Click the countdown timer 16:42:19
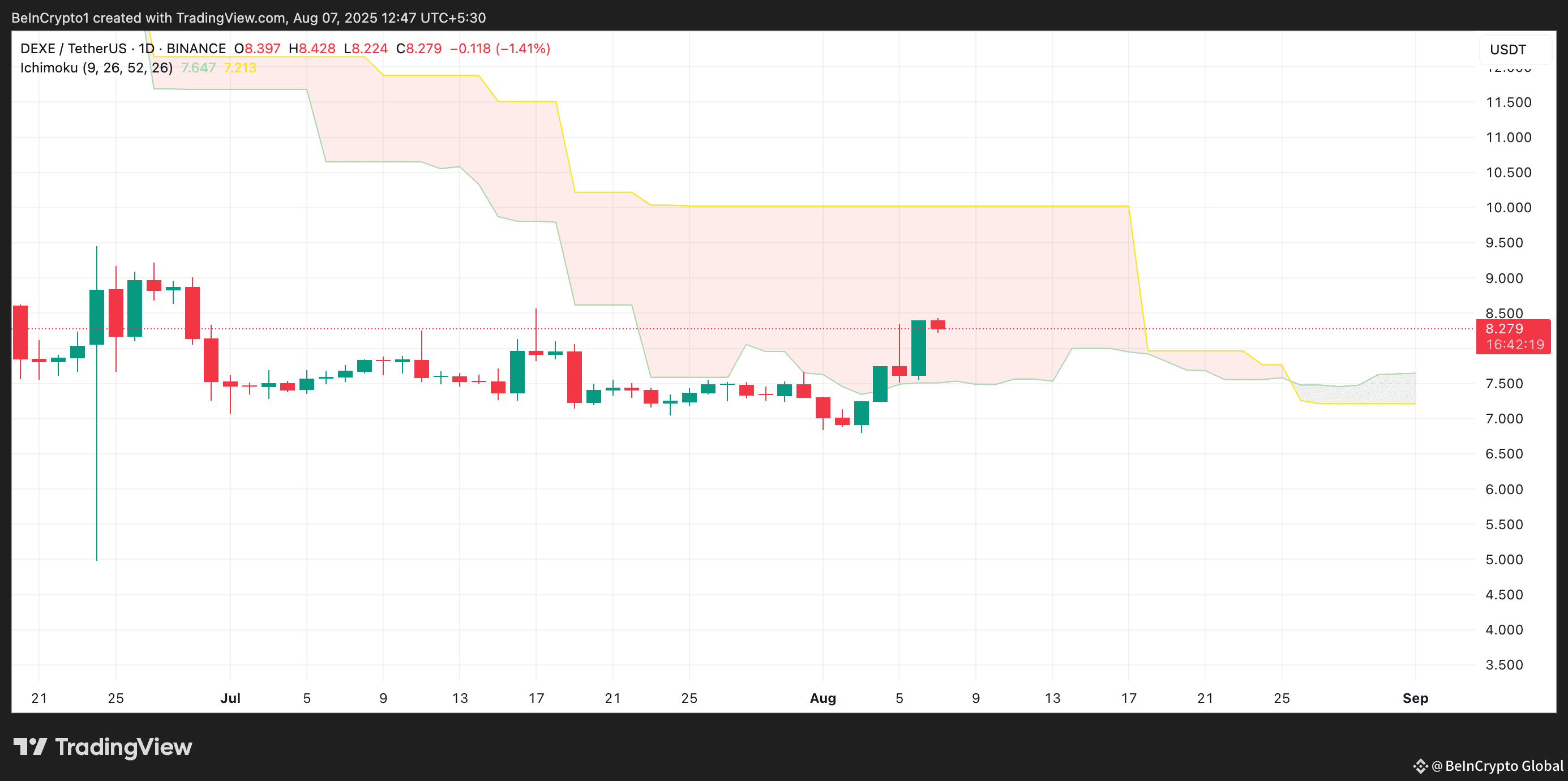This screenshot has height=781, width=1568. tap(1515, 345)
